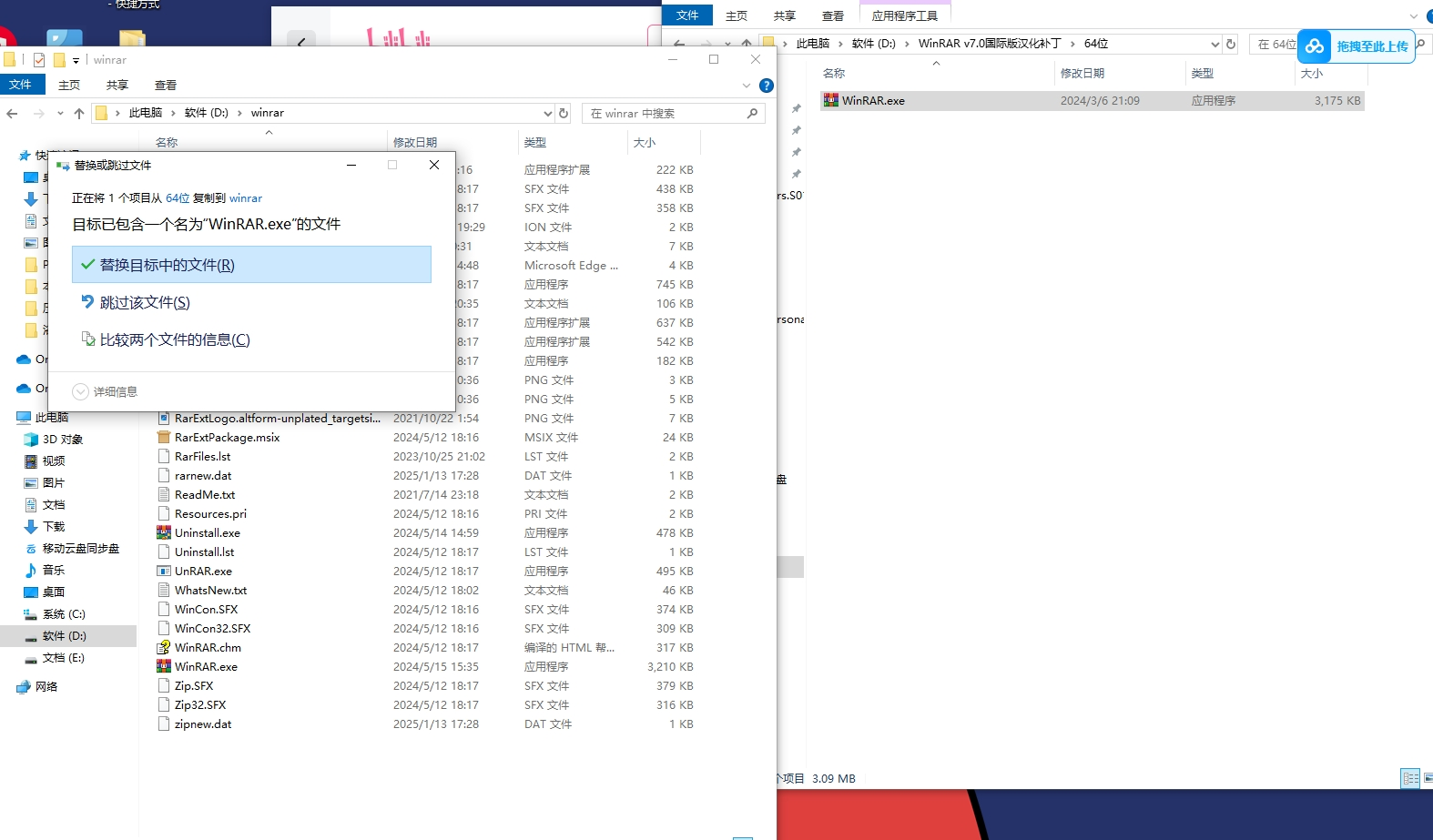Viewport: 1433px width, 840px height.
Task: Click the help icon in winrar window
Action: tap(767, 86)
